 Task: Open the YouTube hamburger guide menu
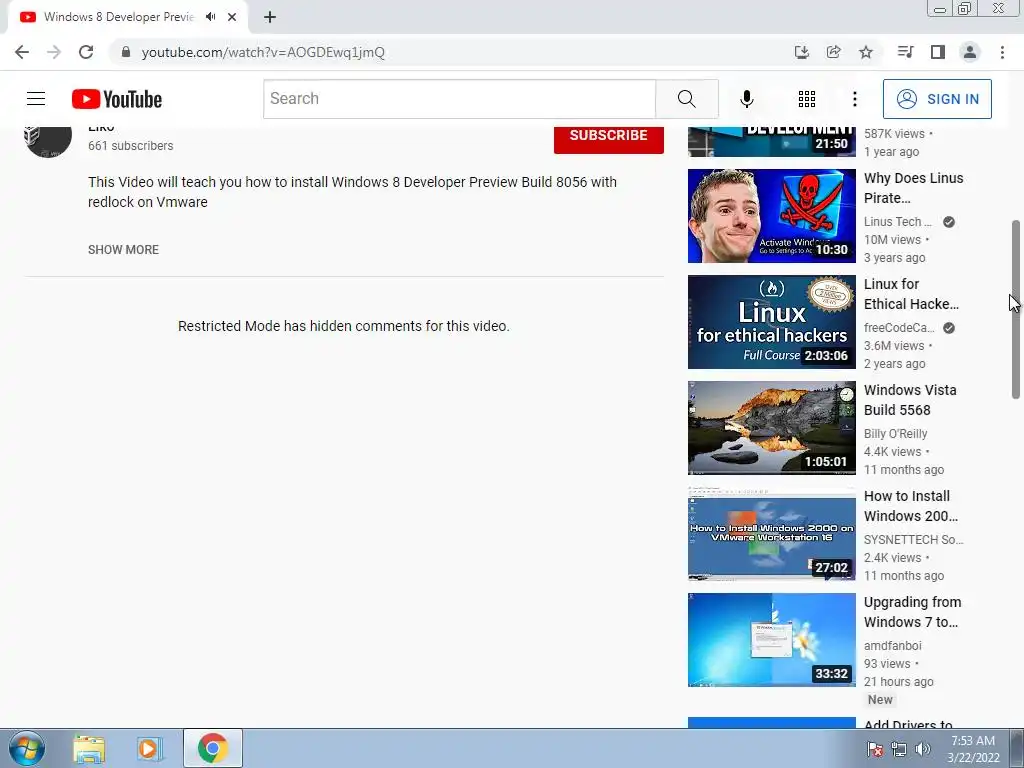36,99
